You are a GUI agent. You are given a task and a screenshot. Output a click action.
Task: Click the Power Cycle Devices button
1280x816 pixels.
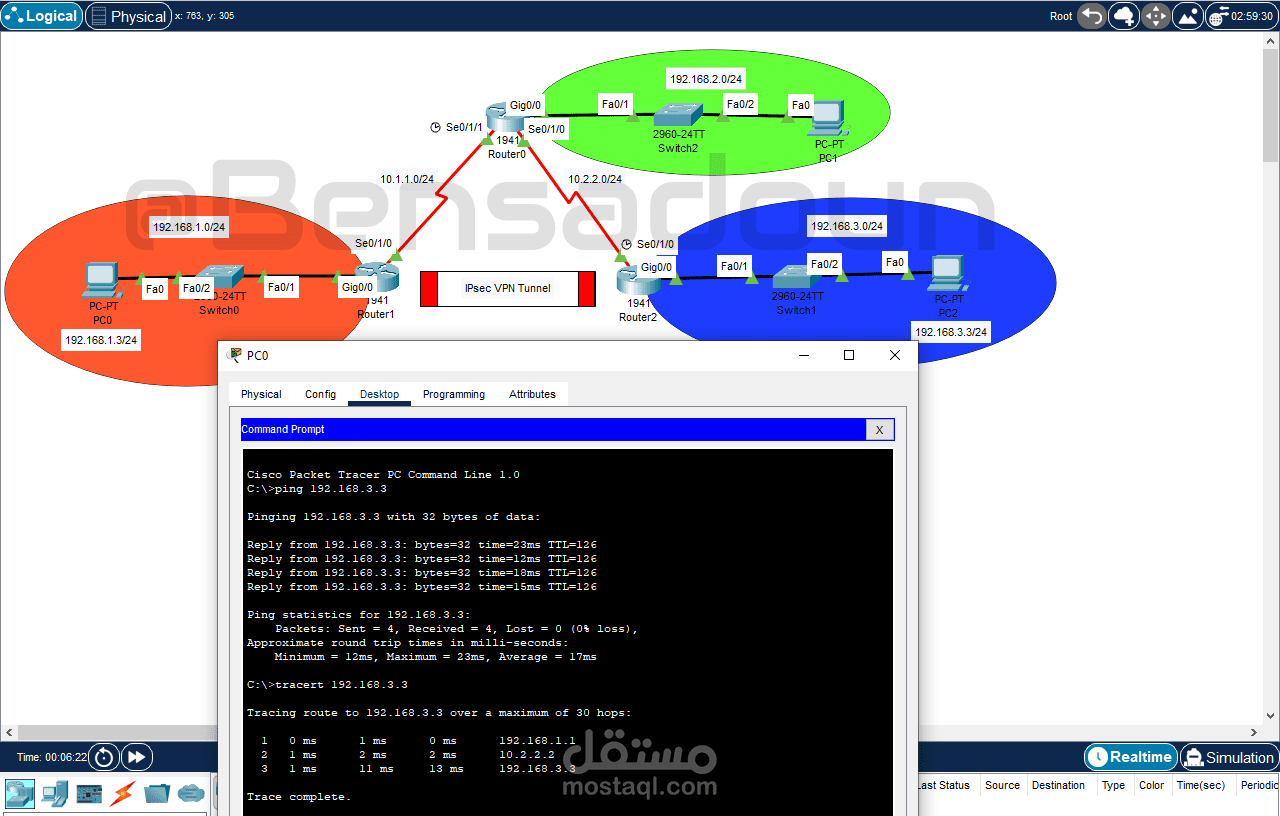104,757
